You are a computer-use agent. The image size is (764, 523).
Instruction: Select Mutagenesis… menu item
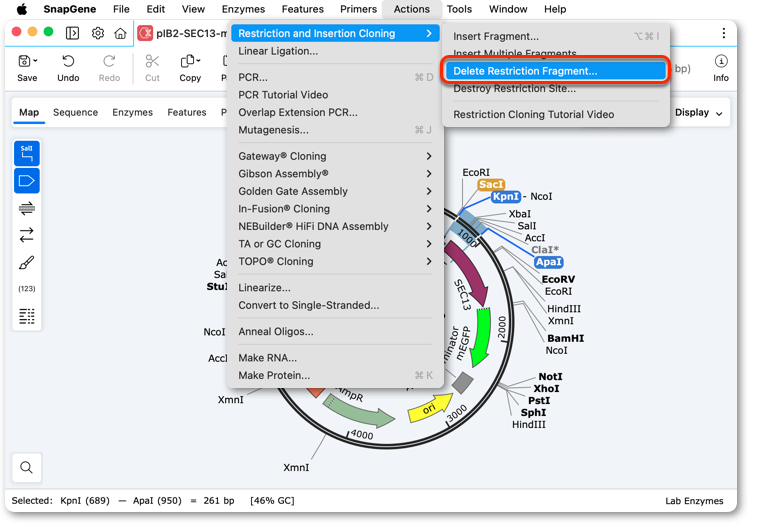click(x=335, y=130)
